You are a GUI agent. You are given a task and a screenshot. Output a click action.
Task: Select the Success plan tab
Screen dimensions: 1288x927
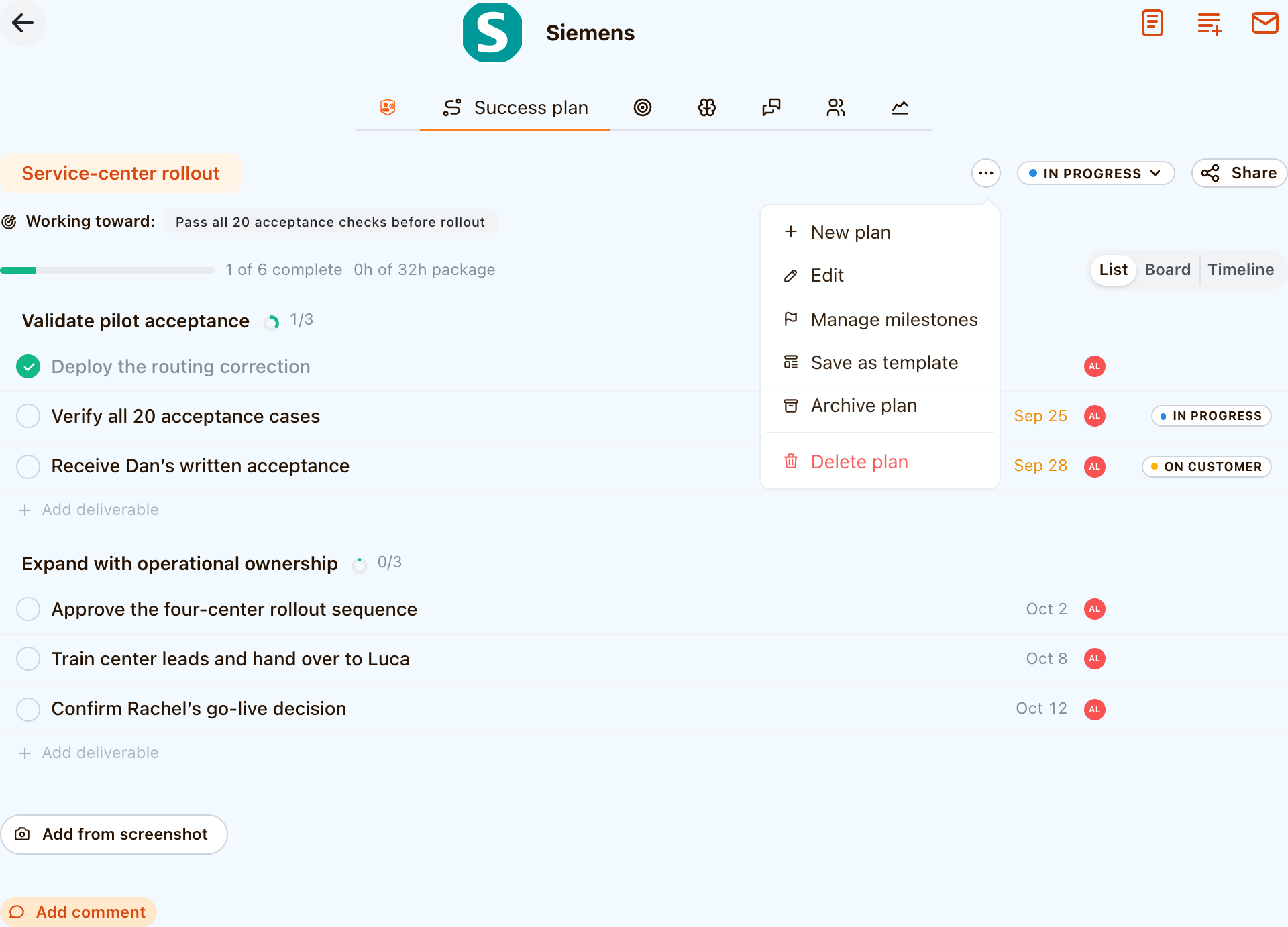[515, 107]
